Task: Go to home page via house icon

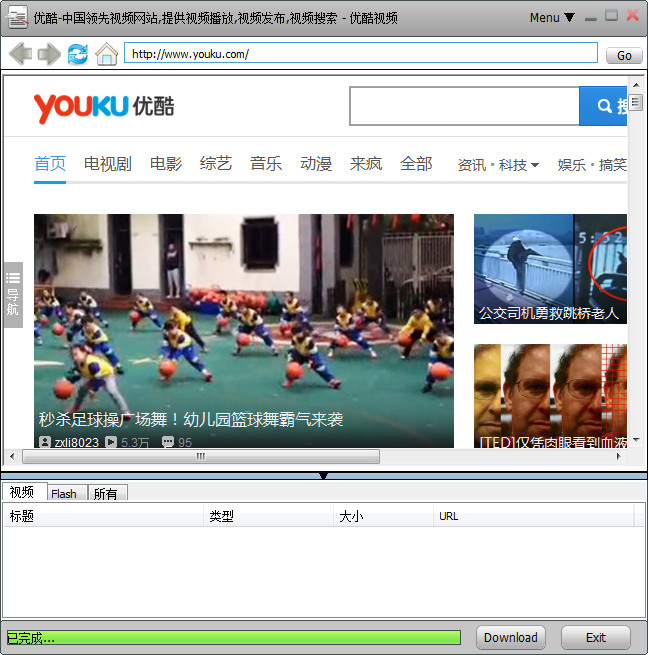Action: click(106, 54)
